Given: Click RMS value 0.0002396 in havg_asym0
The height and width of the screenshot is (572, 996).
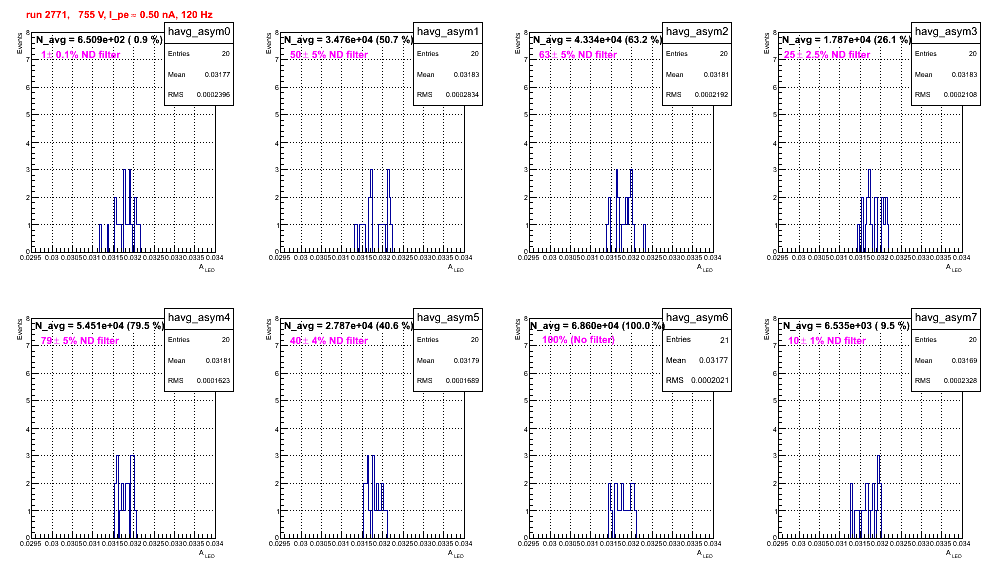Looking at the screenshot, I should tap(213, 95).
